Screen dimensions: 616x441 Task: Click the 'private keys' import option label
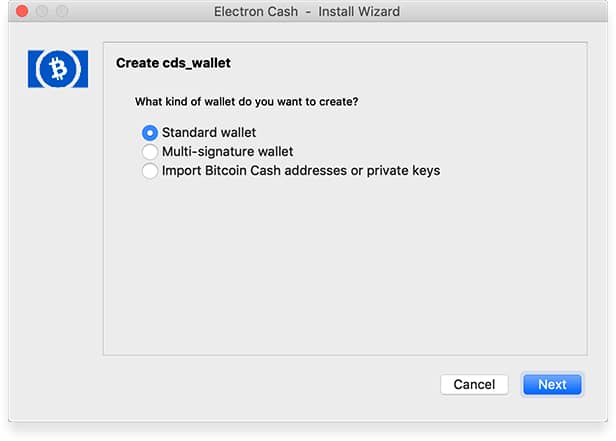[x=301, y=171]
